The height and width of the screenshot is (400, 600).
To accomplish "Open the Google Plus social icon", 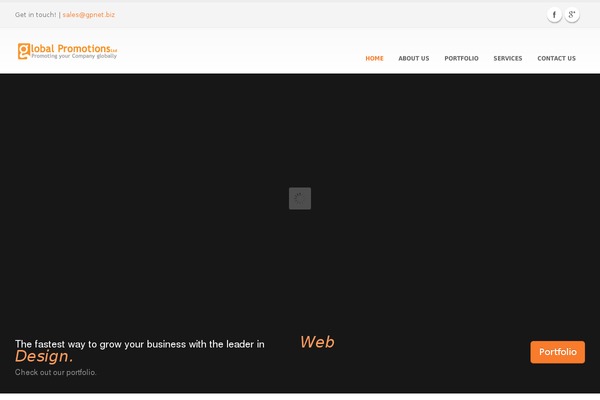I will 572,15.
